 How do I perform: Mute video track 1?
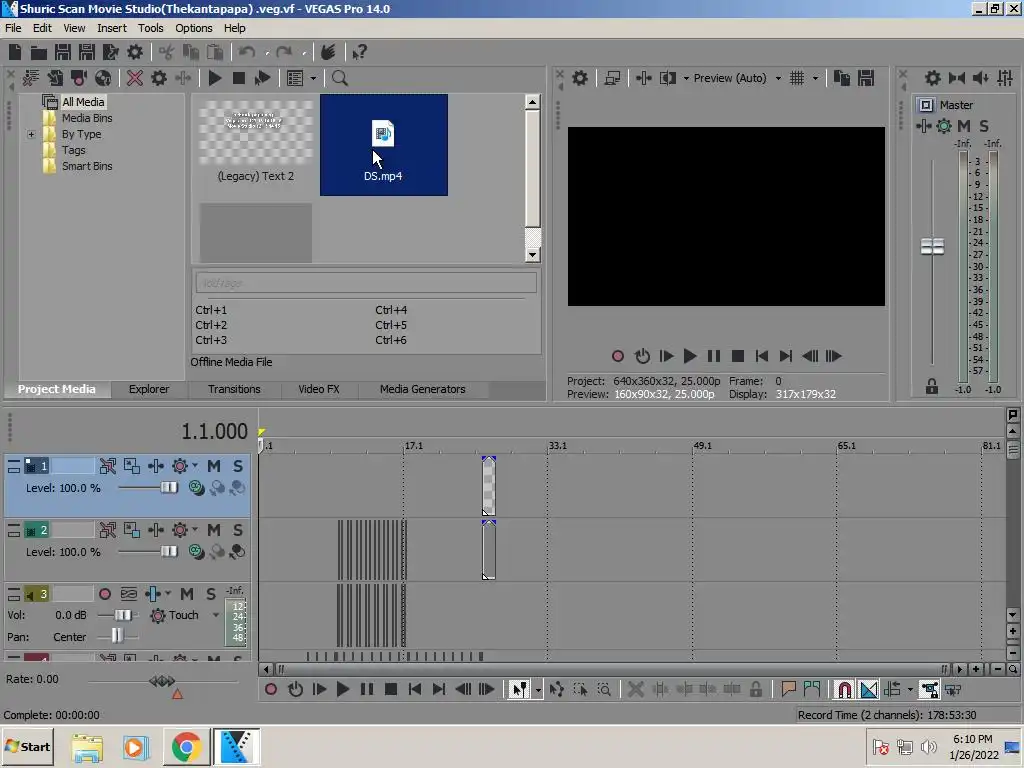point(214,466)
